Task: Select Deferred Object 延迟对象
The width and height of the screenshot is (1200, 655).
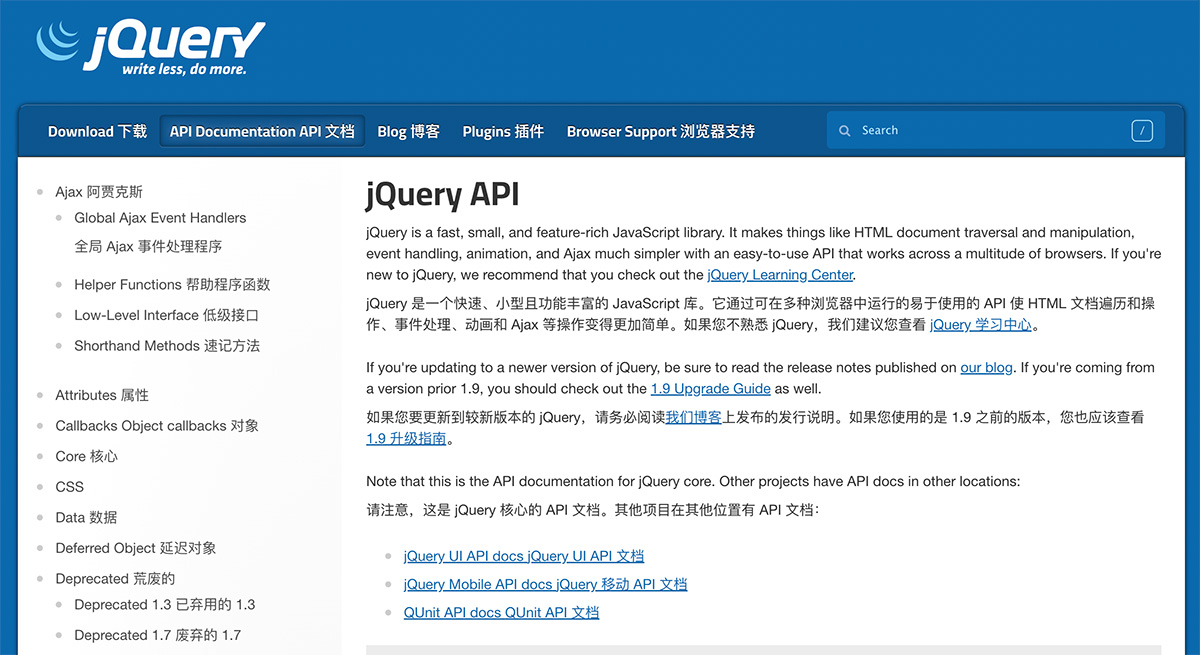Action: (x=136, y=548)
